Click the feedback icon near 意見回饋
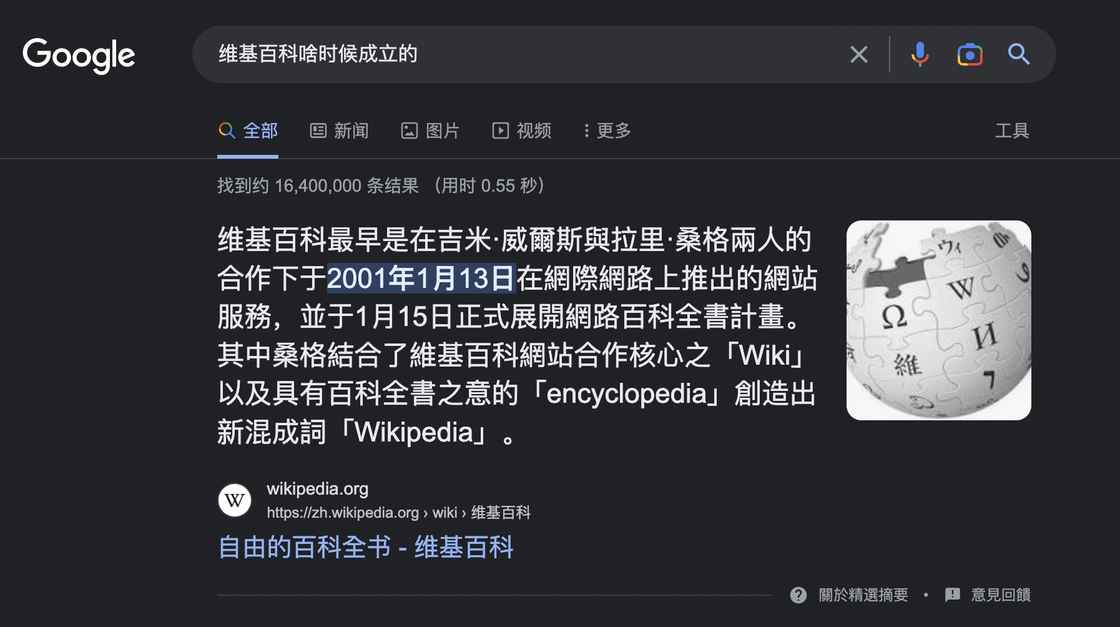The image size is (1120, 627). point(952,594)
